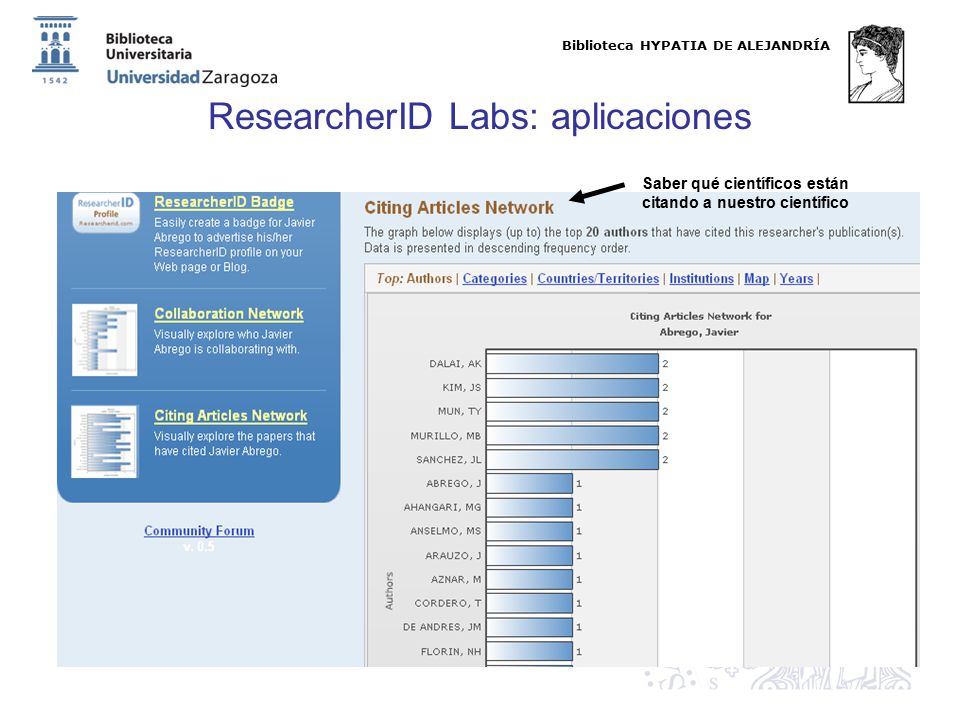Image resolution: width=960 pixels, height=720 pixels.
Task: Click the KIM, JS bar
Action: click(572, 388)
